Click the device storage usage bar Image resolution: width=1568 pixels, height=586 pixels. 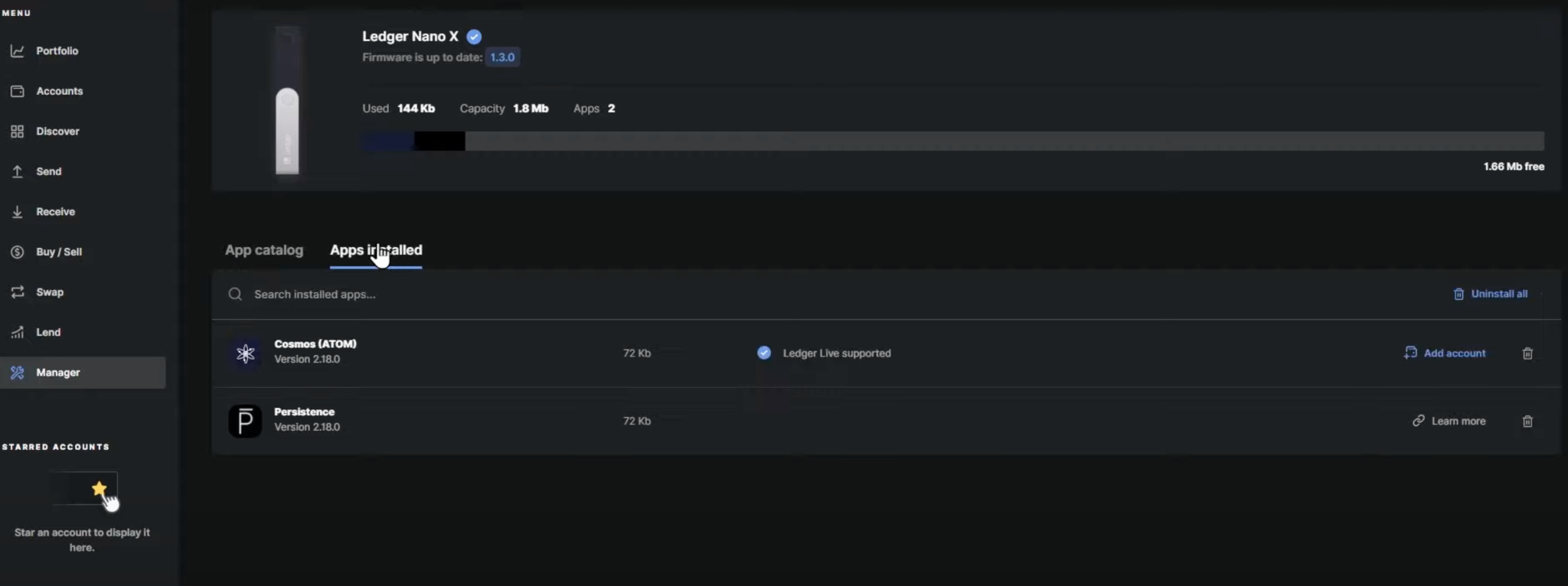[953, 141]
